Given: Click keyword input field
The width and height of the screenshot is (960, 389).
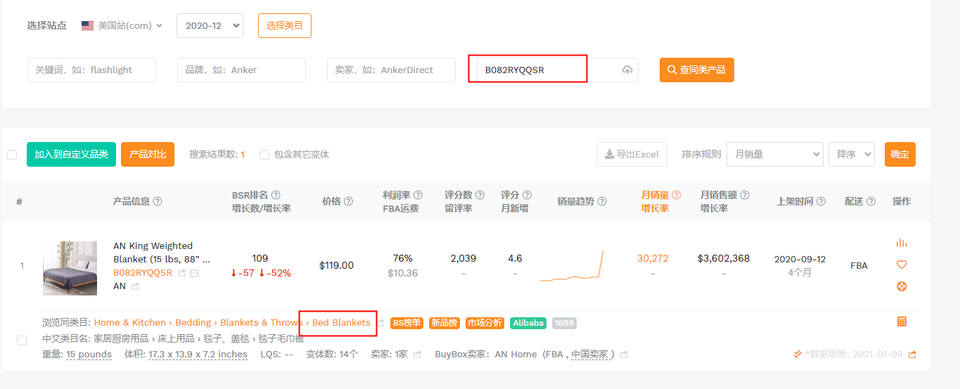Looking at the screenshot, I should click(91, 70).
